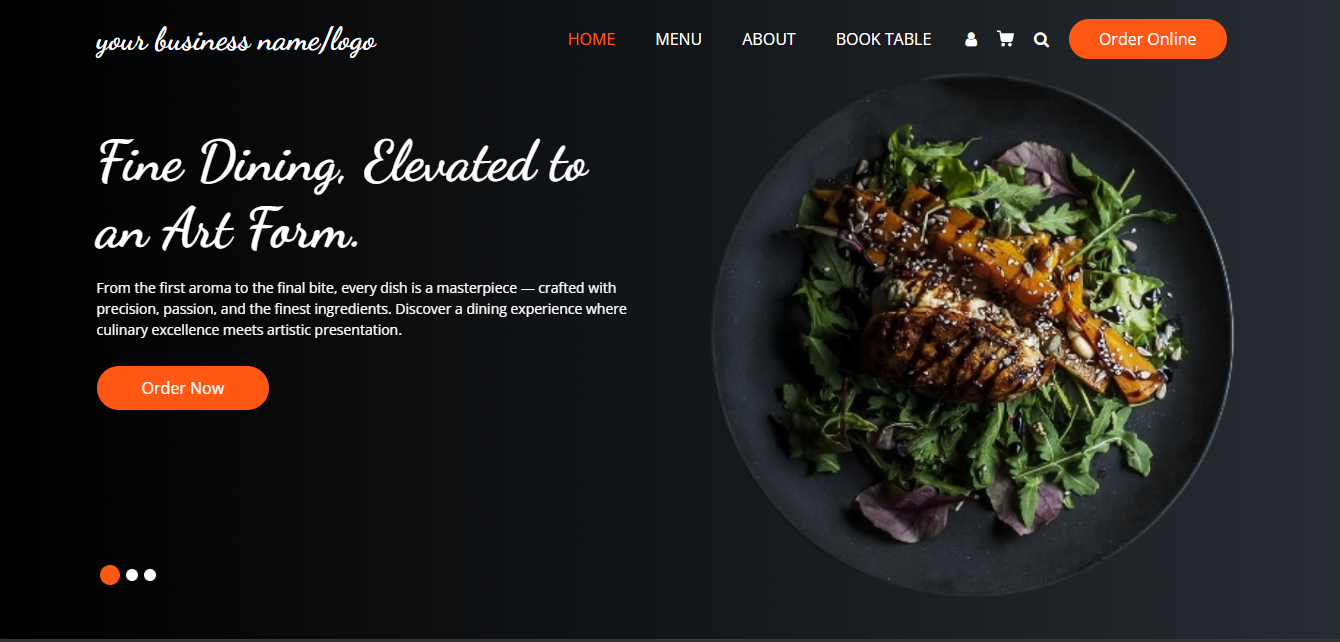Navigate to the ABOUT page

point(769,39)
